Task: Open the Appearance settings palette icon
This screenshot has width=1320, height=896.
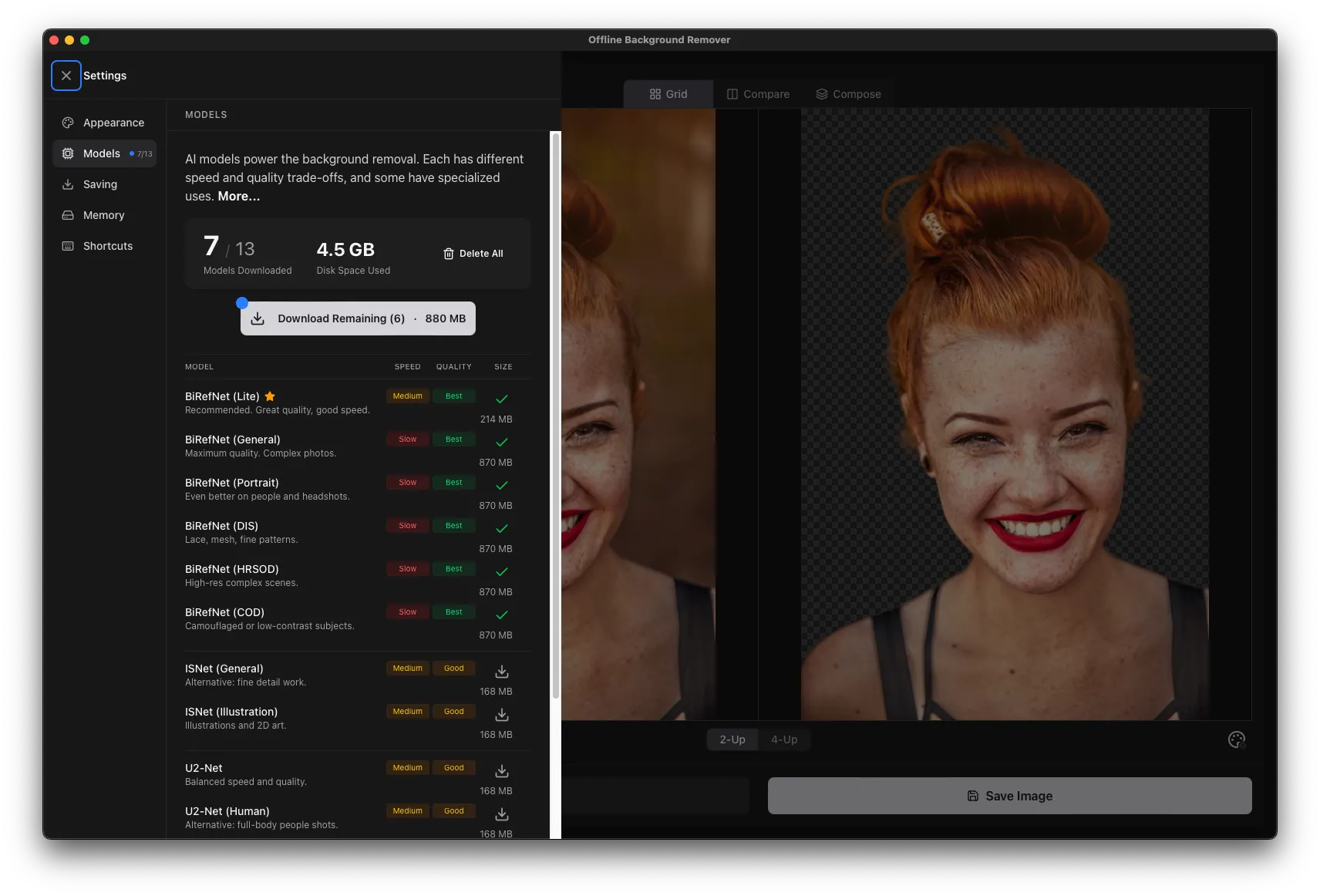Action: click(x=69, y=123)
